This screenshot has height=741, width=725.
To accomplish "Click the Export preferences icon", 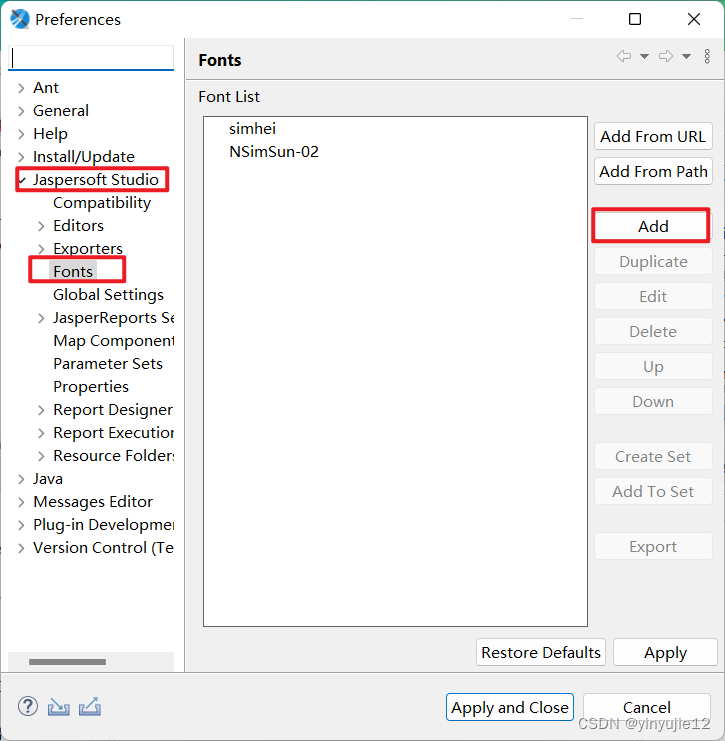I will [x=90, y=707].
